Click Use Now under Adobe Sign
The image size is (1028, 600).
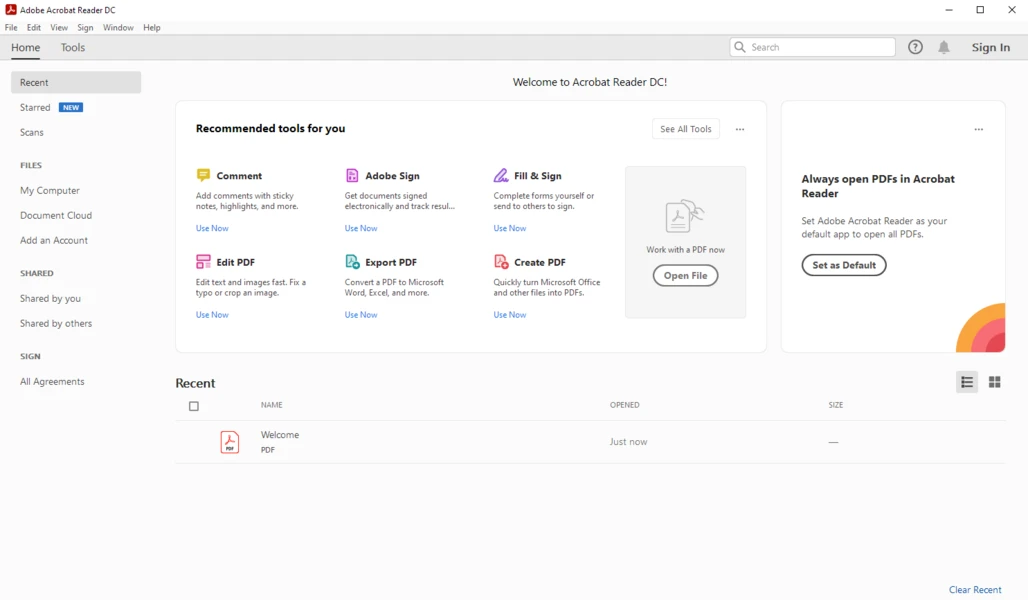tap(361, 228)
